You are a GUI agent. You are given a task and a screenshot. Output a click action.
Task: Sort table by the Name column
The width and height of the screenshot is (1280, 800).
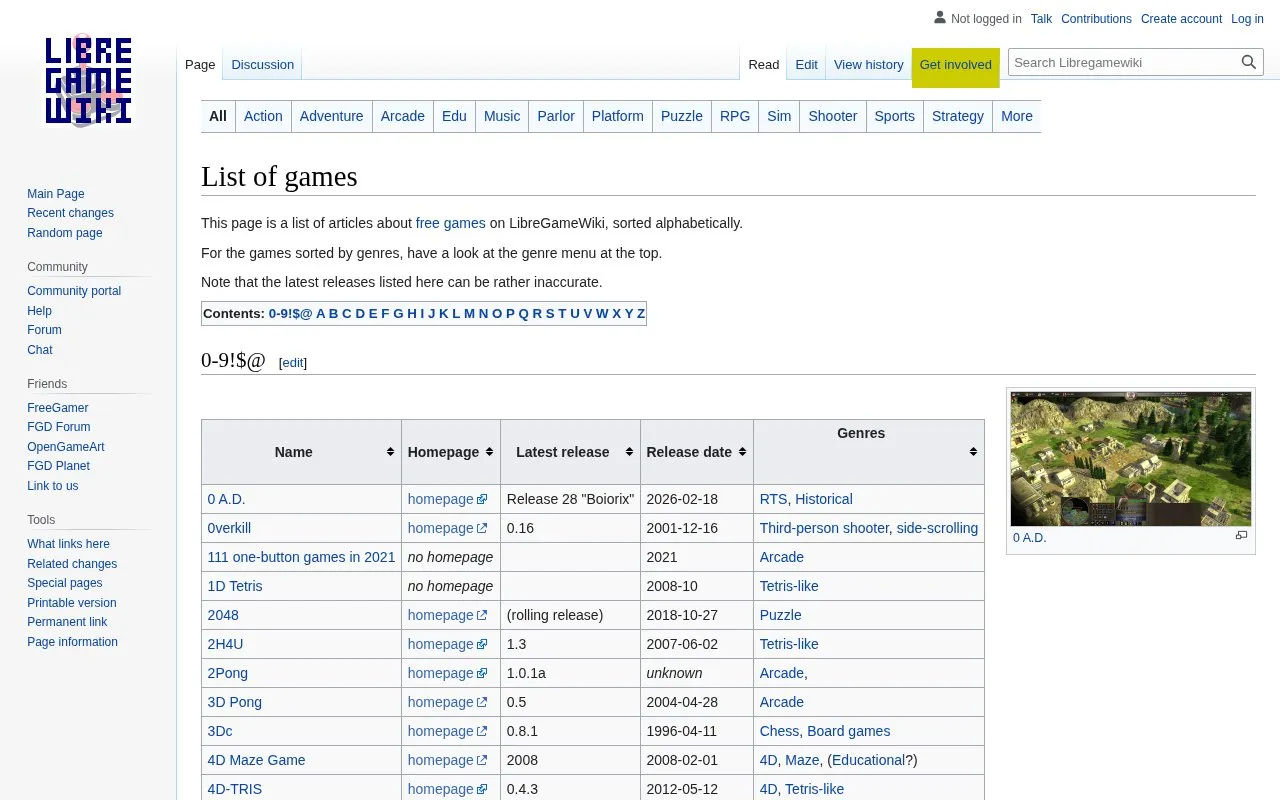coord(301,452)
